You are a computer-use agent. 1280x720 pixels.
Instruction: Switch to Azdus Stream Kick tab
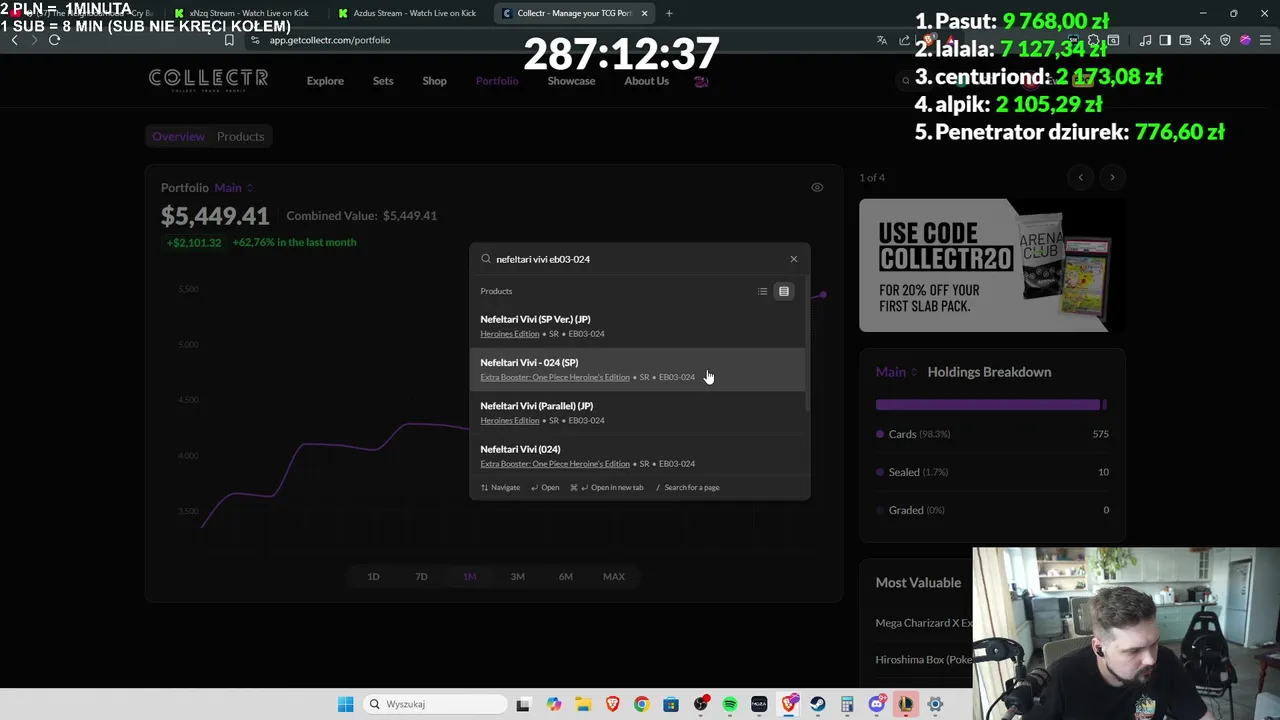(408, 13)
